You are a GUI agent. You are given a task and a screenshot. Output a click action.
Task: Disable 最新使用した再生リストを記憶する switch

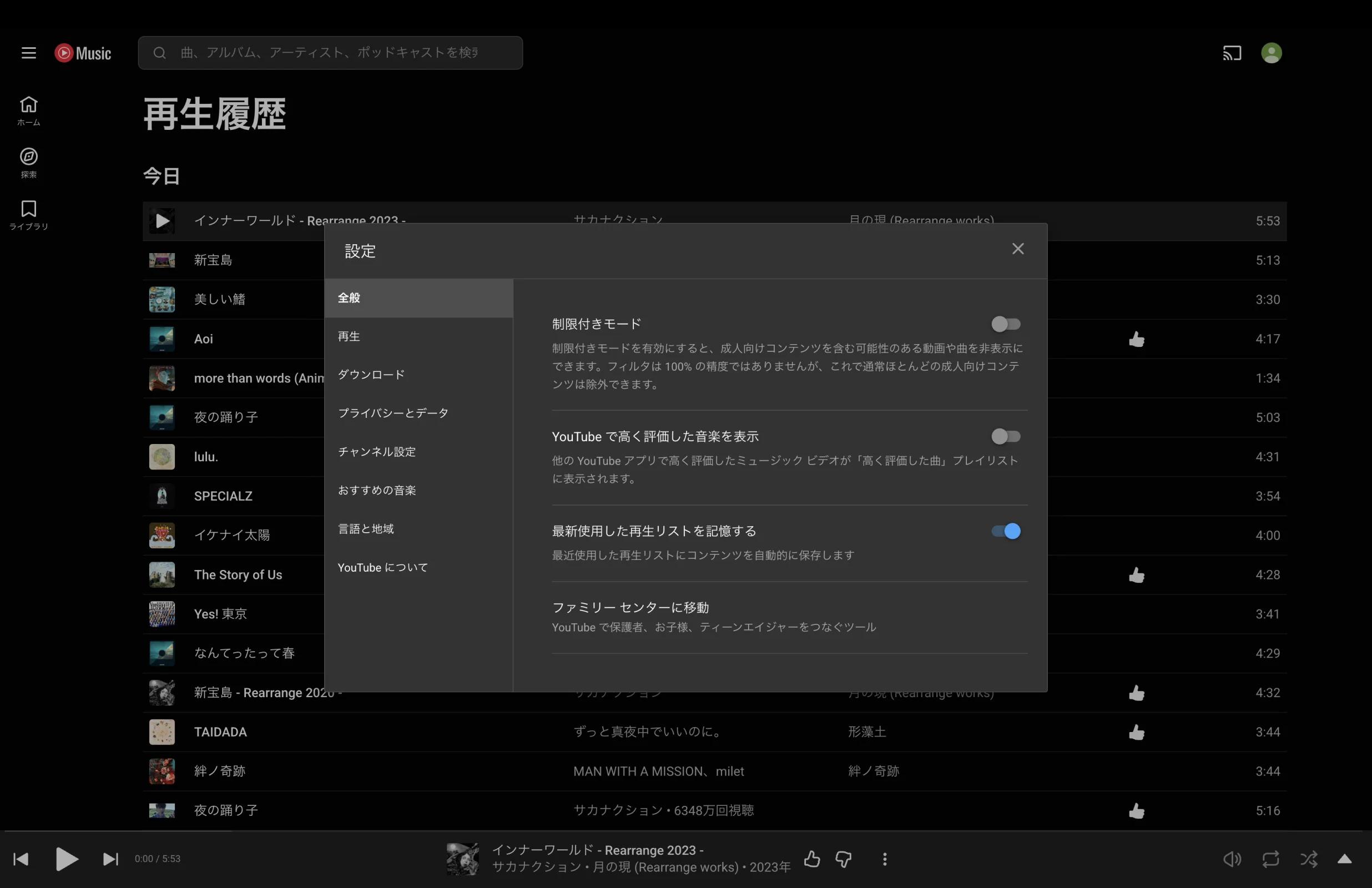(1005, 531)
